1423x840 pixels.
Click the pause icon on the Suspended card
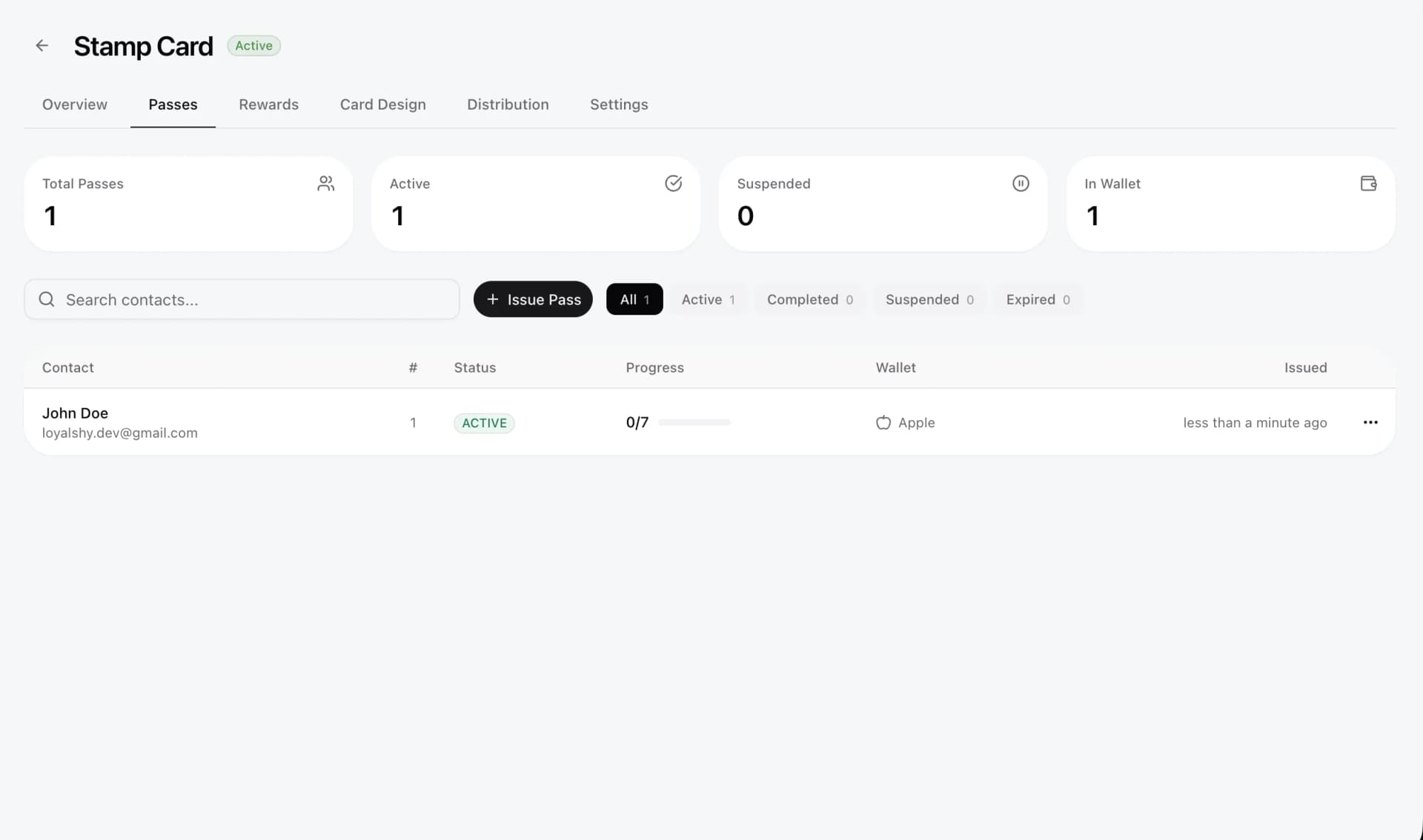click(x=1021, y=183)
